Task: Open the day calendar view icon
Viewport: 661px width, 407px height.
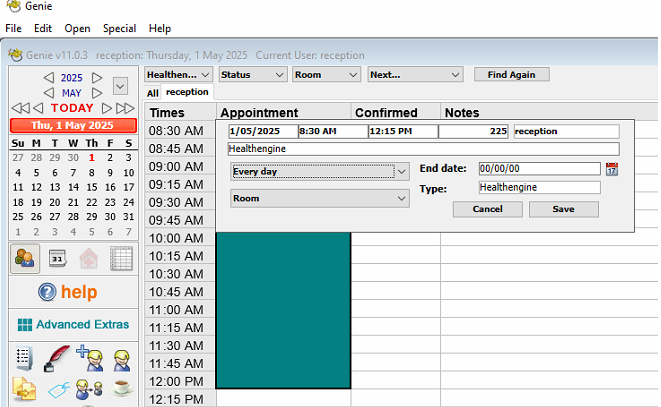Action: click(58, 258)
